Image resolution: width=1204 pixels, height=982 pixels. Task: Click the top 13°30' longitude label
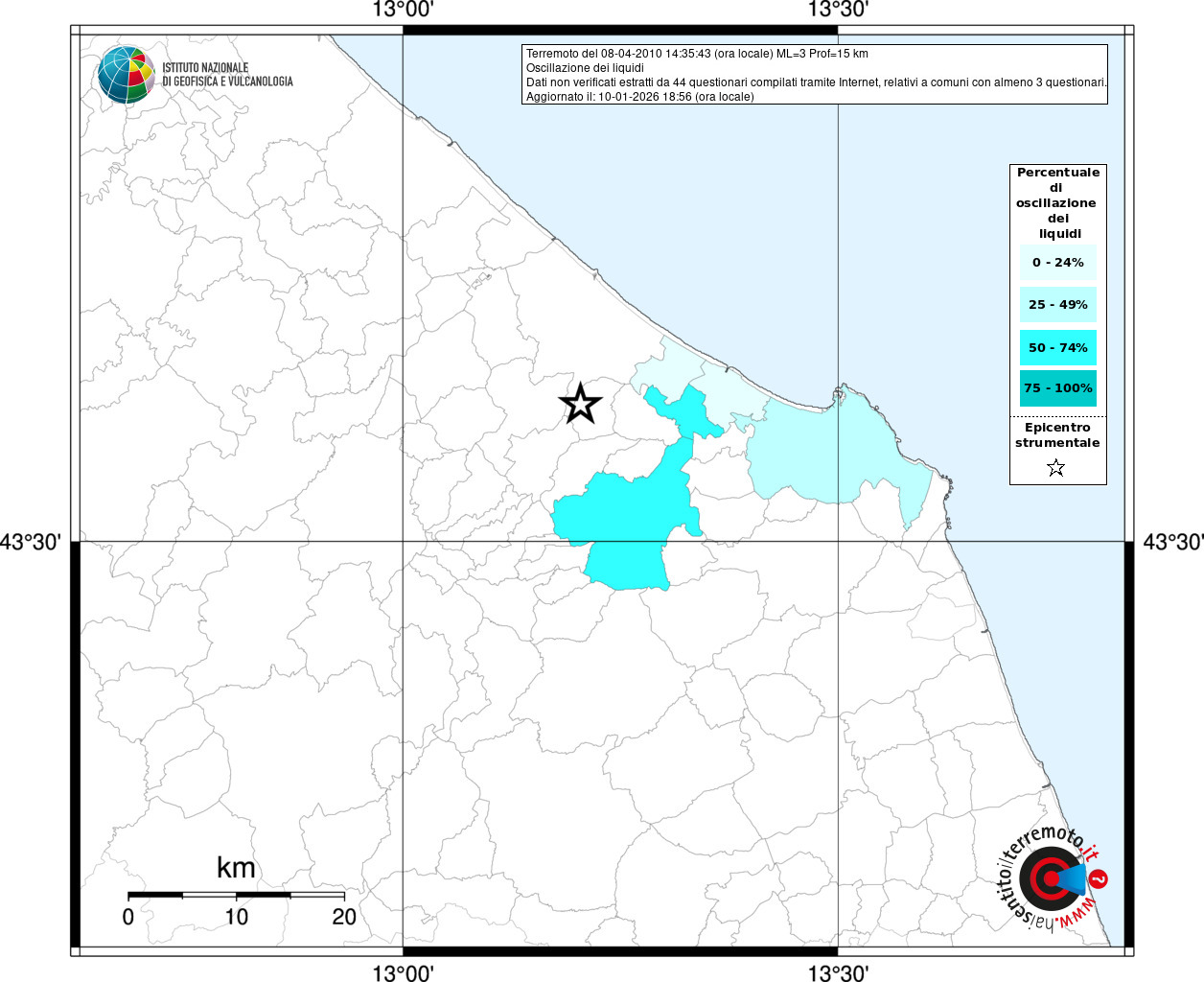[x=838, y=11]
